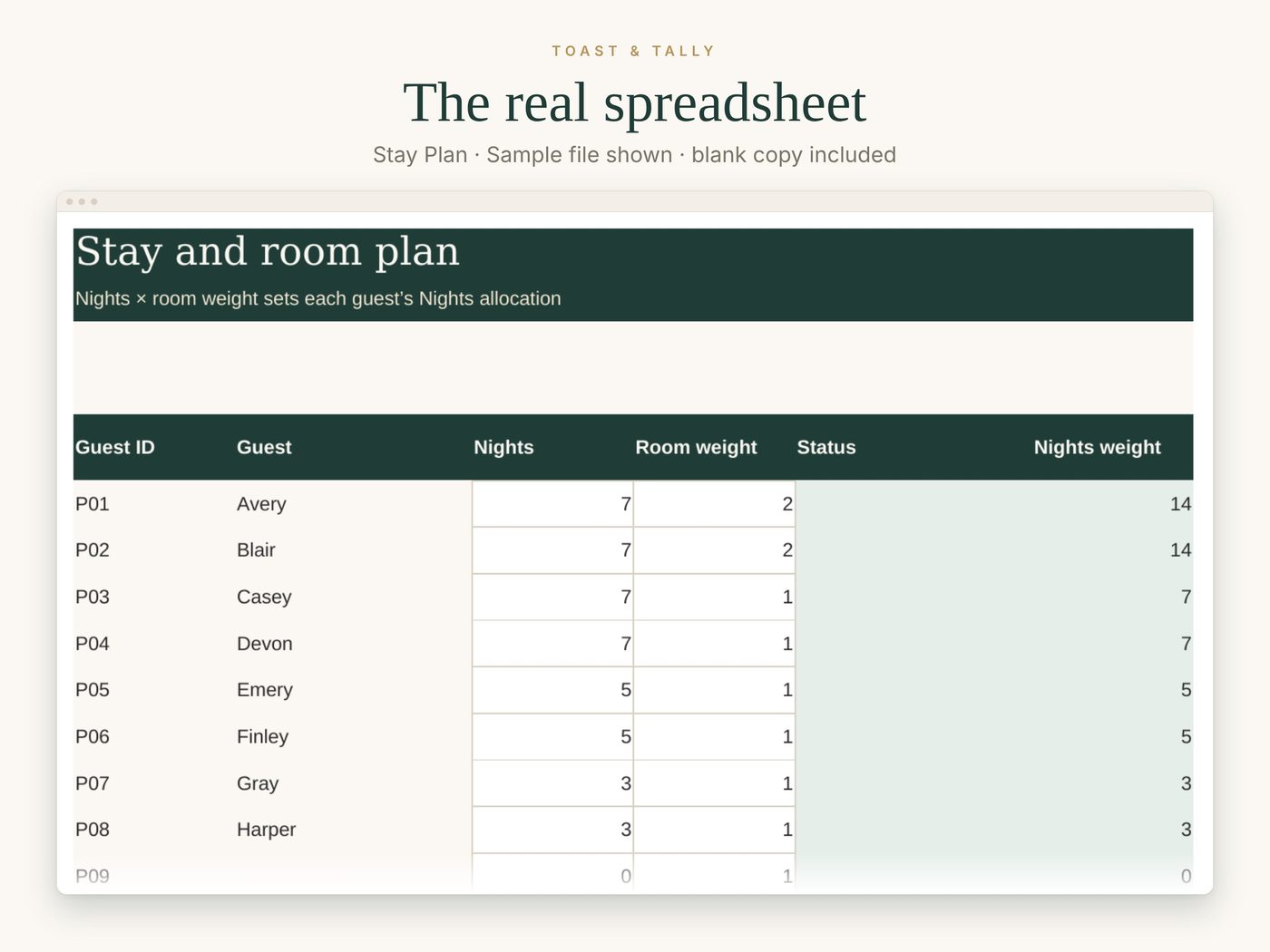Viewport: 1270px width, 952px height.
Task: Click the Stay and room plan title
Action: click(x=268, y=251)
